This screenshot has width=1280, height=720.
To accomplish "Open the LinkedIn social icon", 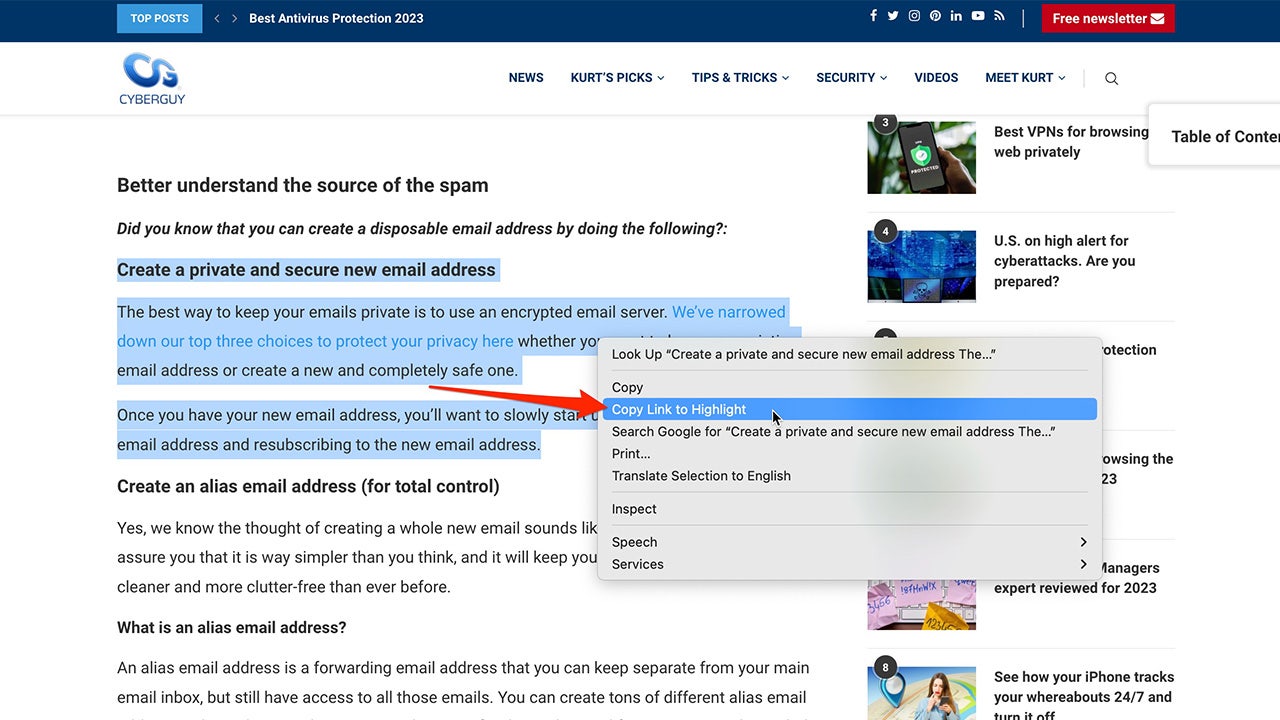I will pos(956,16).
